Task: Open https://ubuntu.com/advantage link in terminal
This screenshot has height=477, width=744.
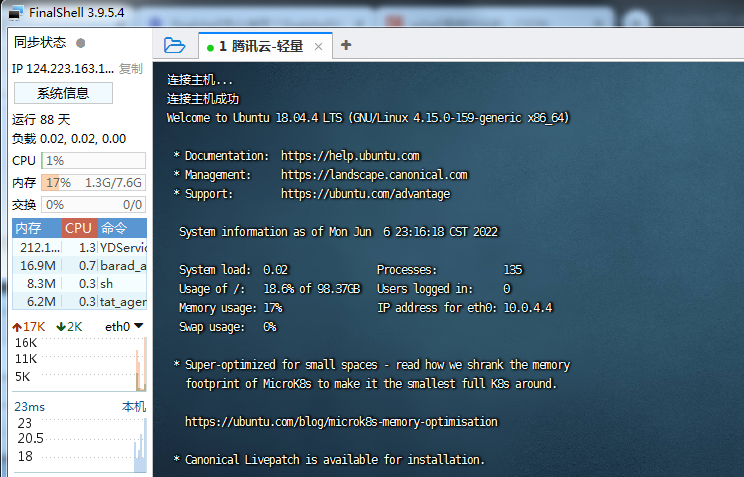Action: [365, 194]
